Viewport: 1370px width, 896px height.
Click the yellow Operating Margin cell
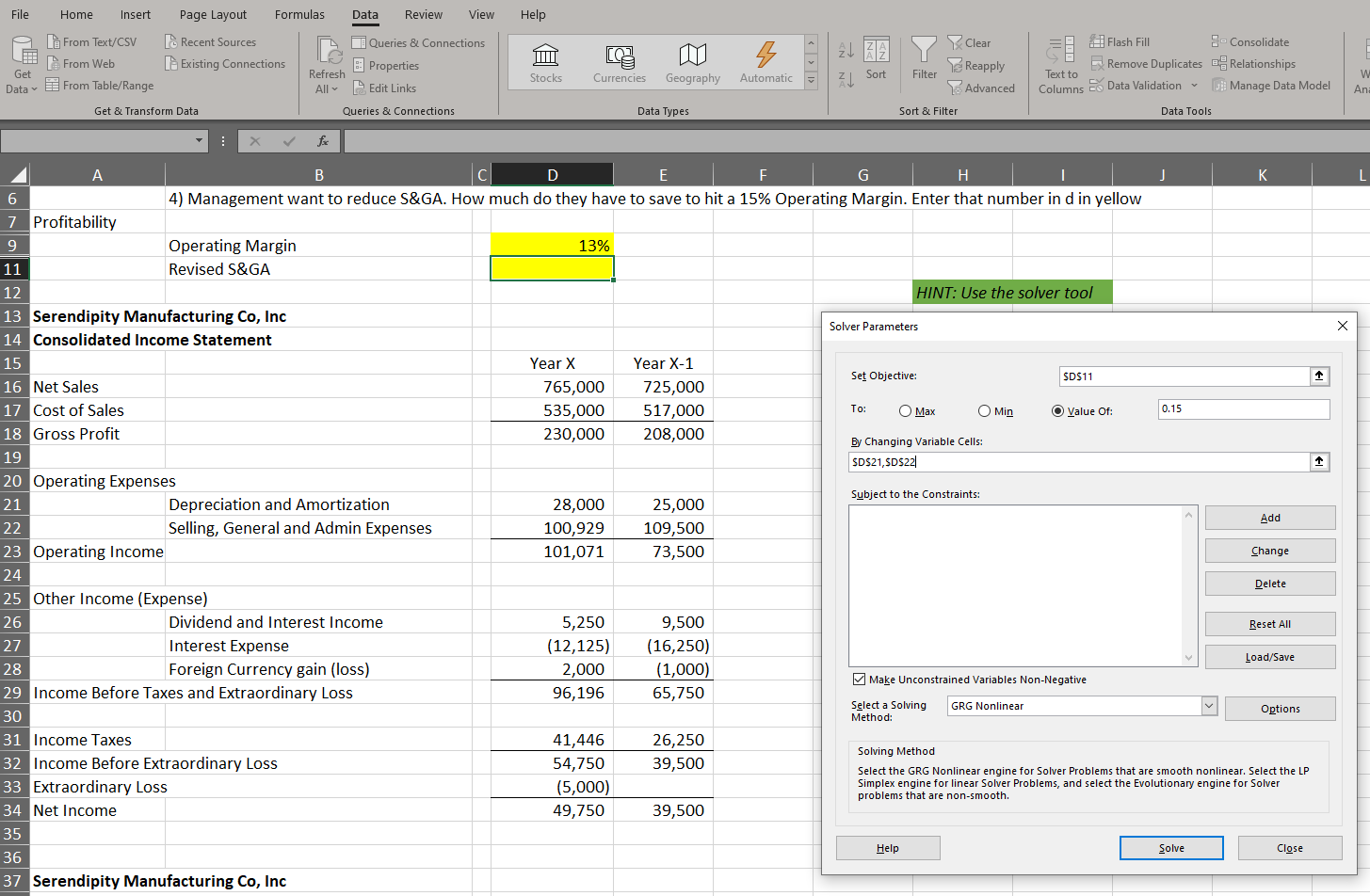(x=552, y=246)
